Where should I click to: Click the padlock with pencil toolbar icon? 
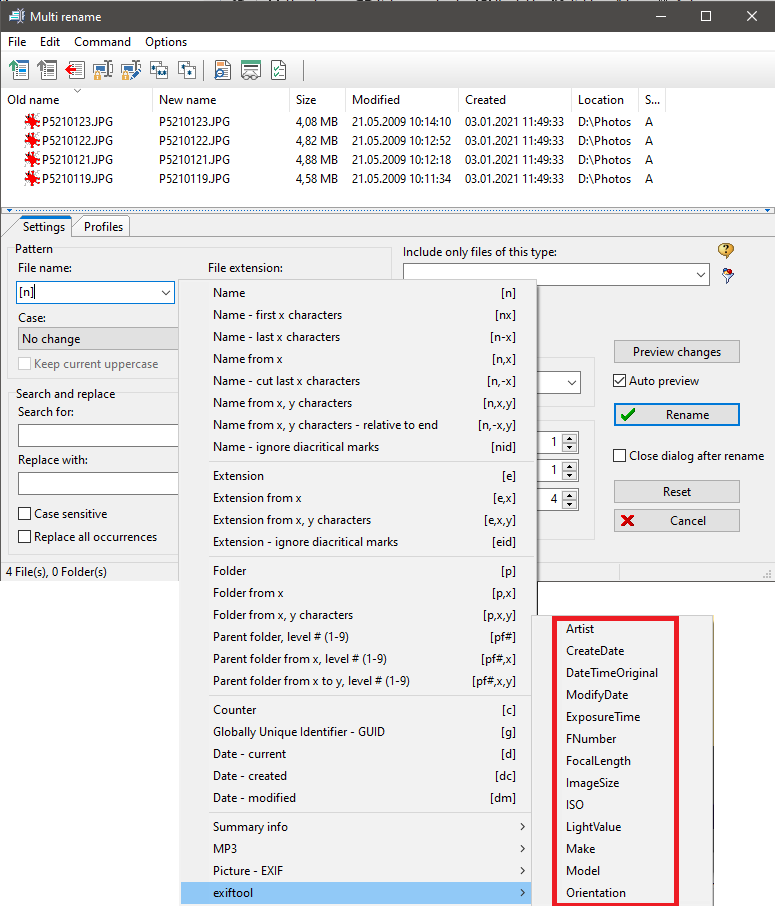tap(130, 70)
